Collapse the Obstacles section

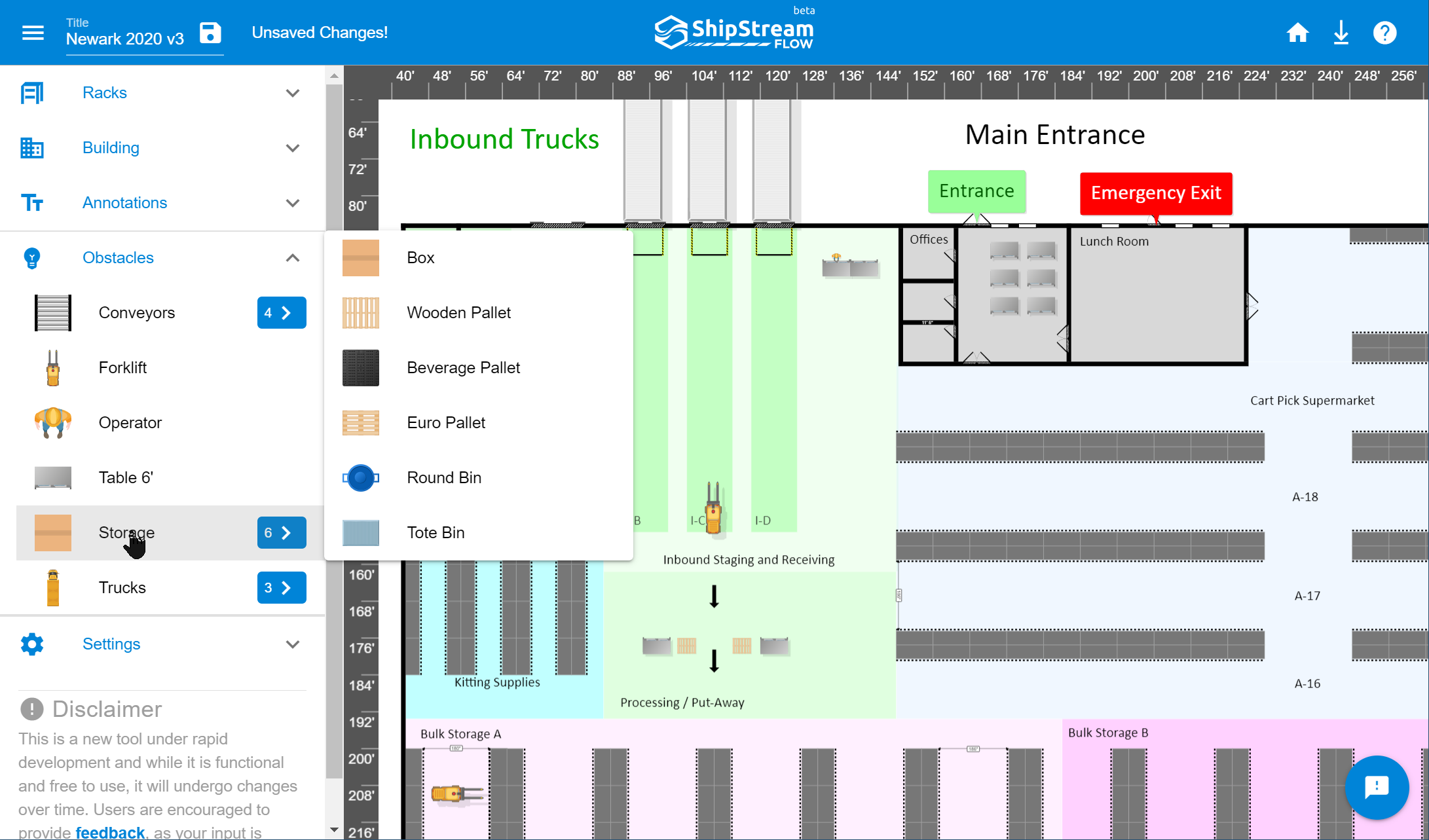click(x=292, y=258)
